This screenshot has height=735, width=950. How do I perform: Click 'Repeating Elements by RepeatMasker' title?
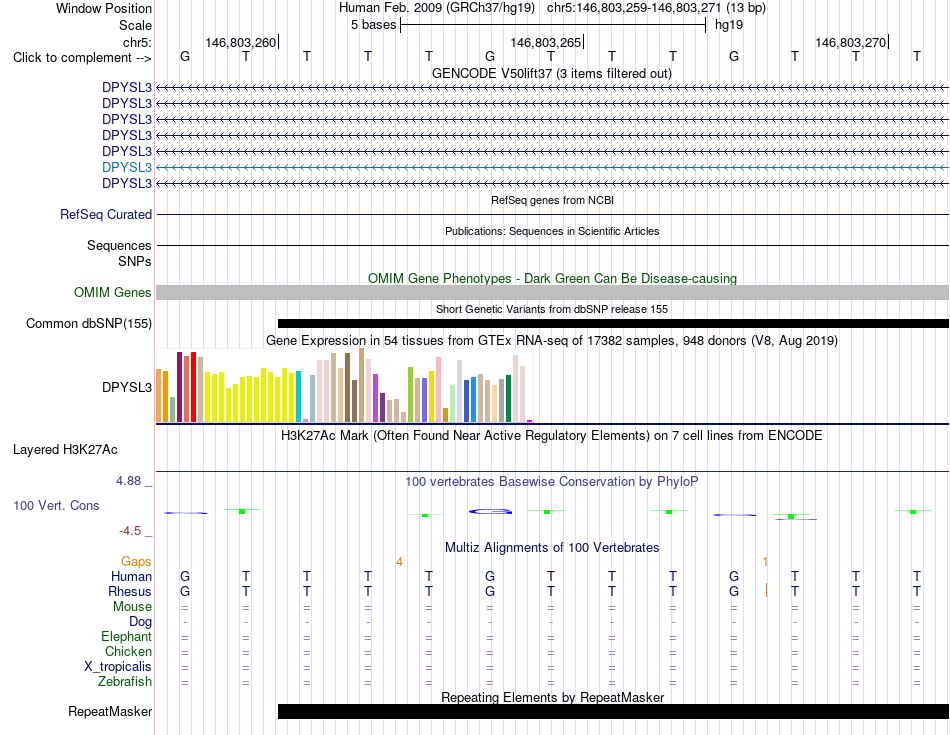(x=552, y=697)
